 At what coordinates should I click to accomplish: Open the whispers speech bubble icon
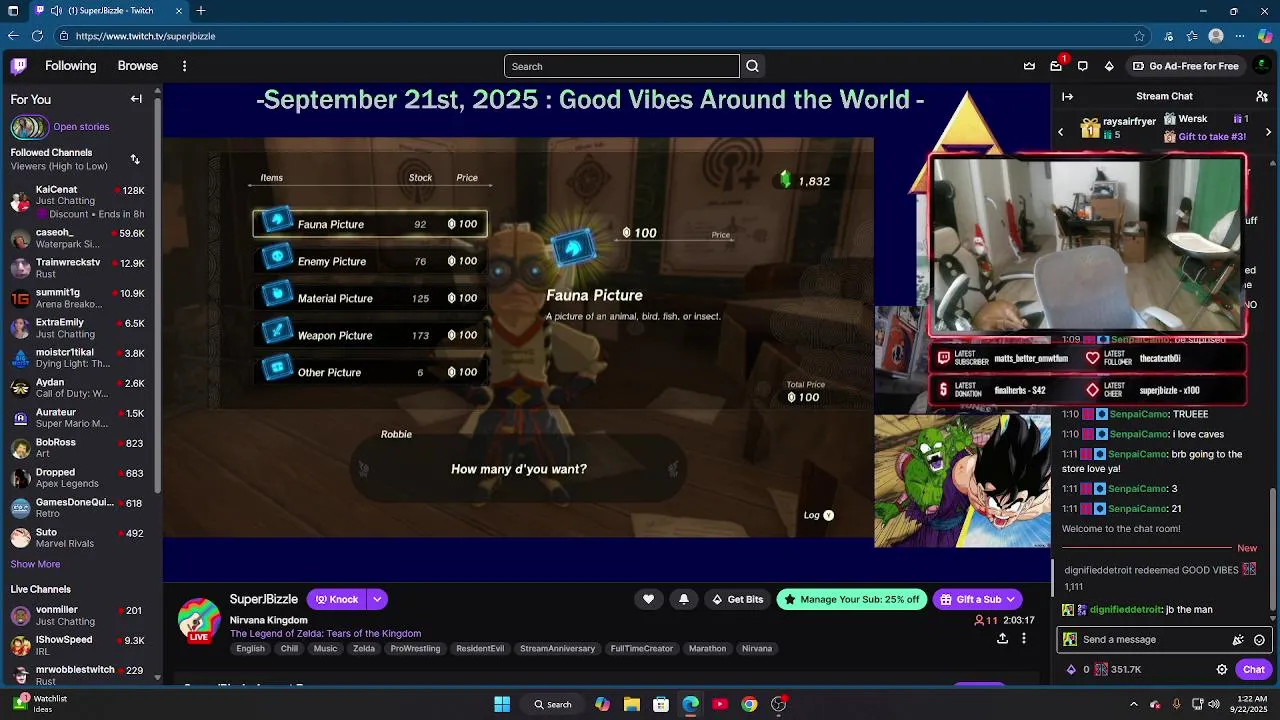pyautogui.click(x=1083, y=66)
